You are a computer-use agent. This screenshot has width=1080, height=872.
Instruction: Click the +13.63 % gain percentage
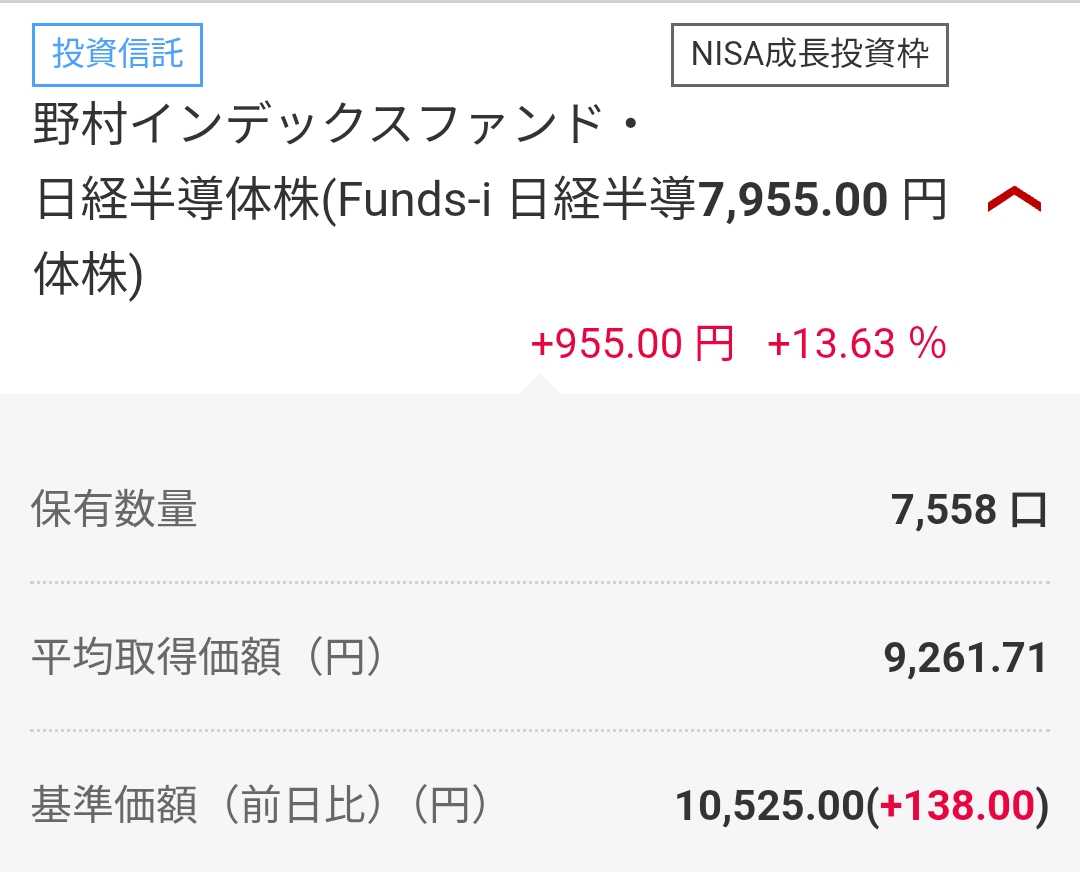pyautogui.click(x=856, y=344)
